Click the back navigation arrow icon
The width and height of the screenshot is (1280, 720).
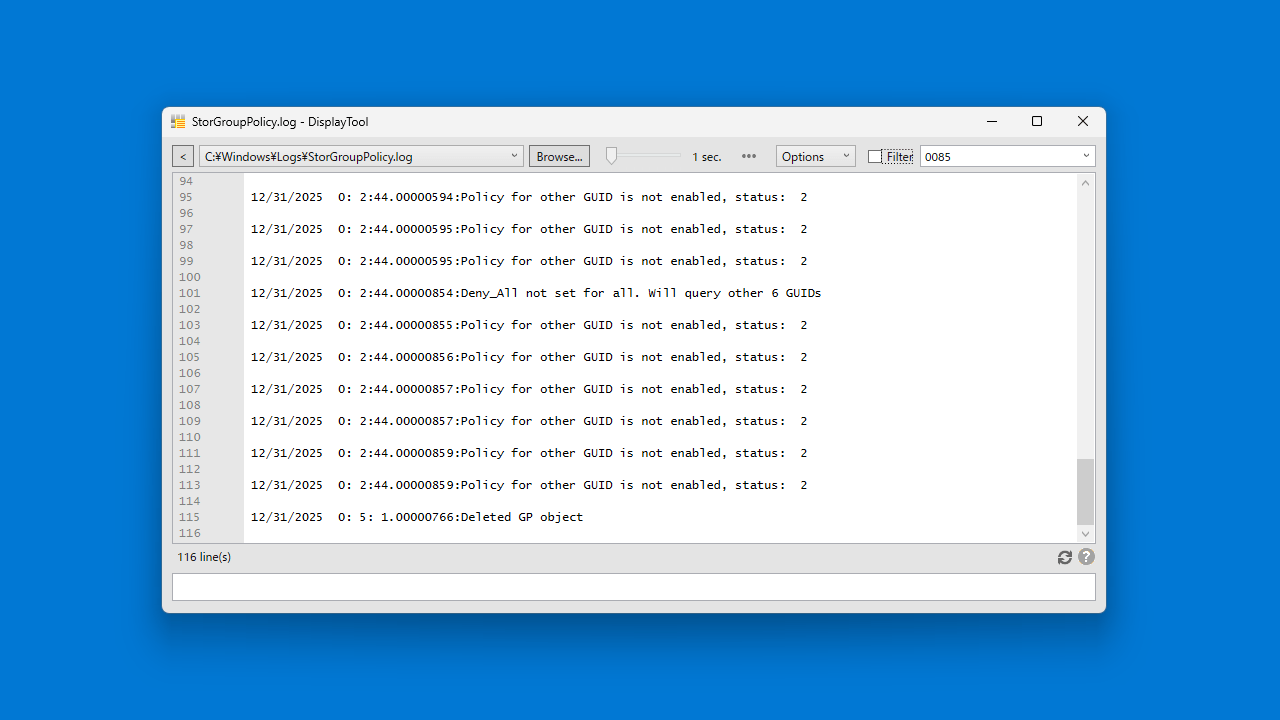coord(182,156)
